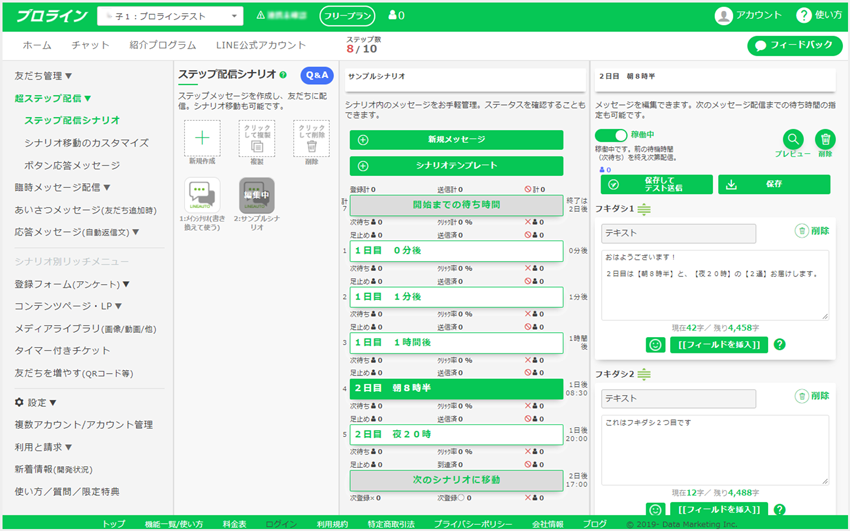Click into フキダシ2 message text area

(715, 450)
